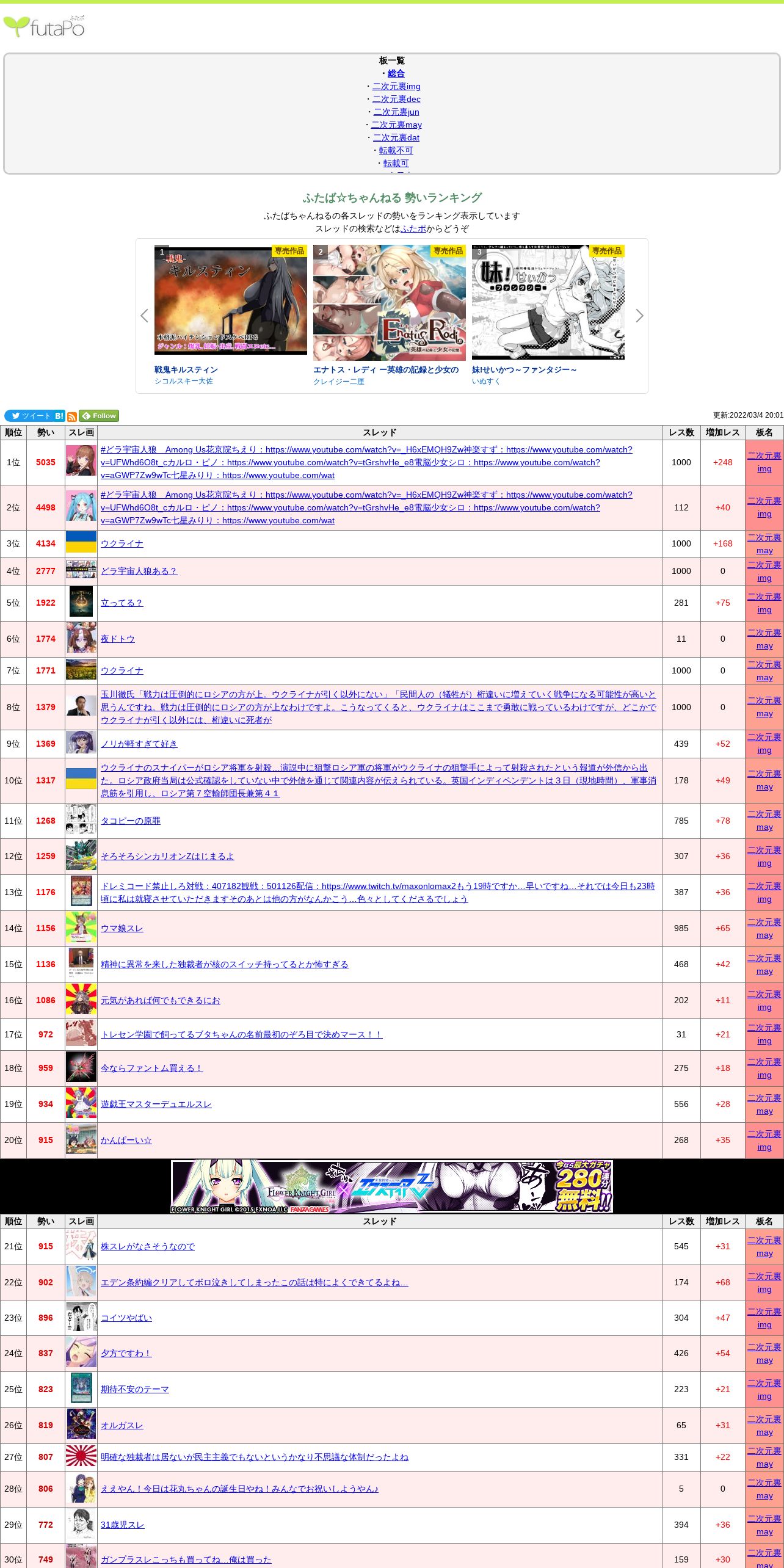
Task: Click Elden Ring thumbnail in rank 5 row
Action: (x=81, y=602)
